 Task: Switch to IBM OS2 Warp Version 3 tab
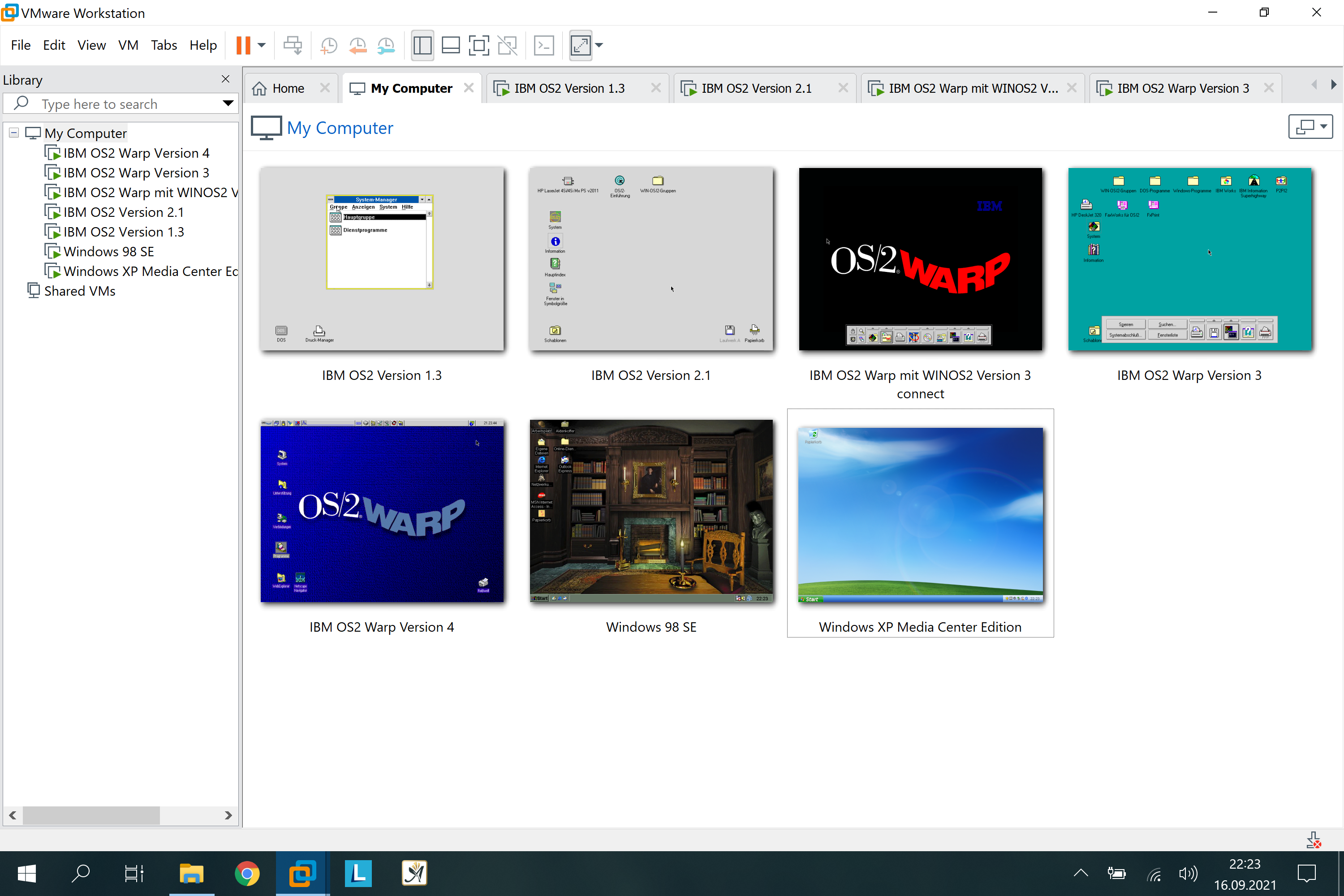click(1183, 88)
